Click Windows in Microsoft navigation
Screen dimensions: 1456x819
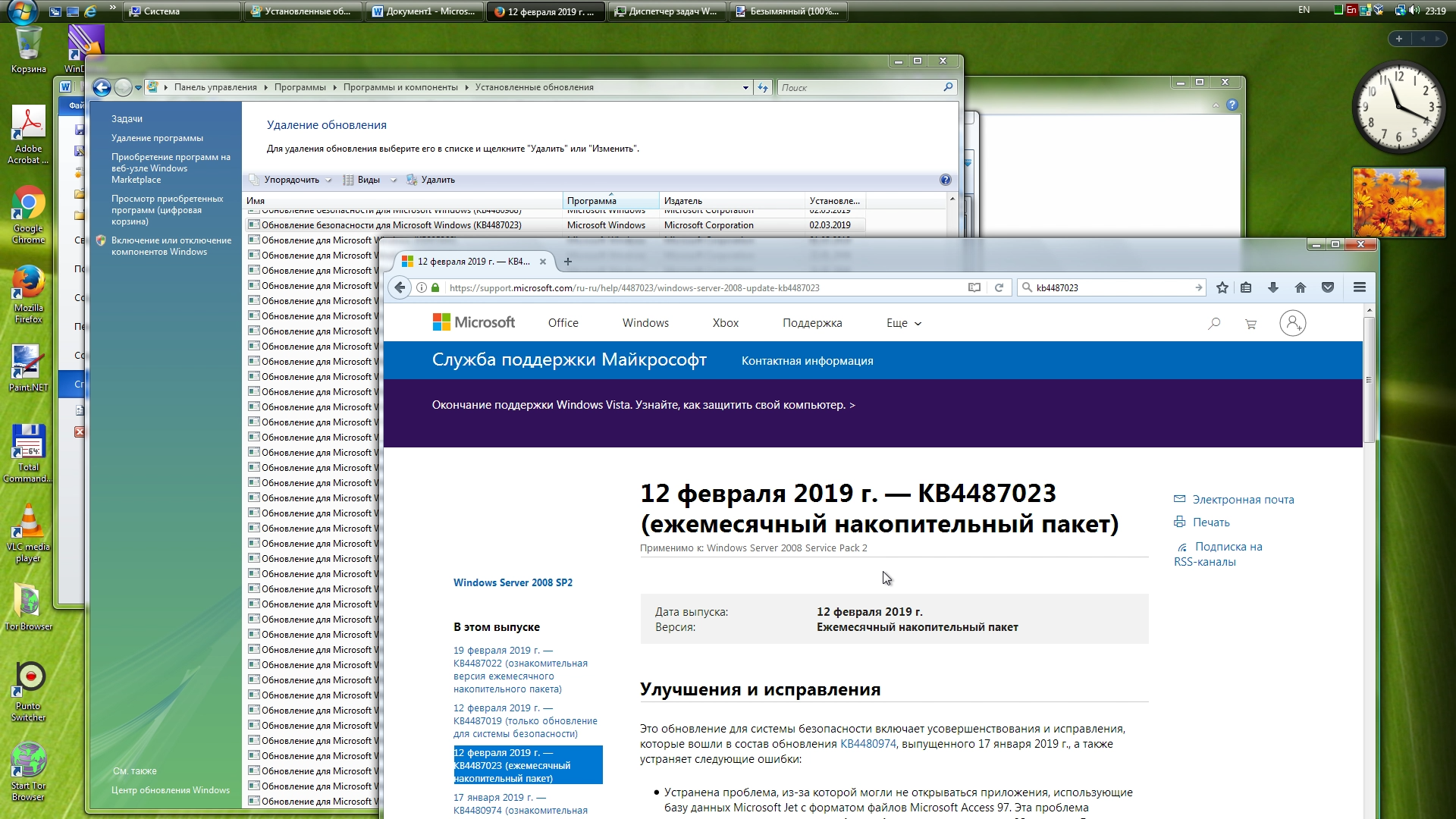coord(645,323)
